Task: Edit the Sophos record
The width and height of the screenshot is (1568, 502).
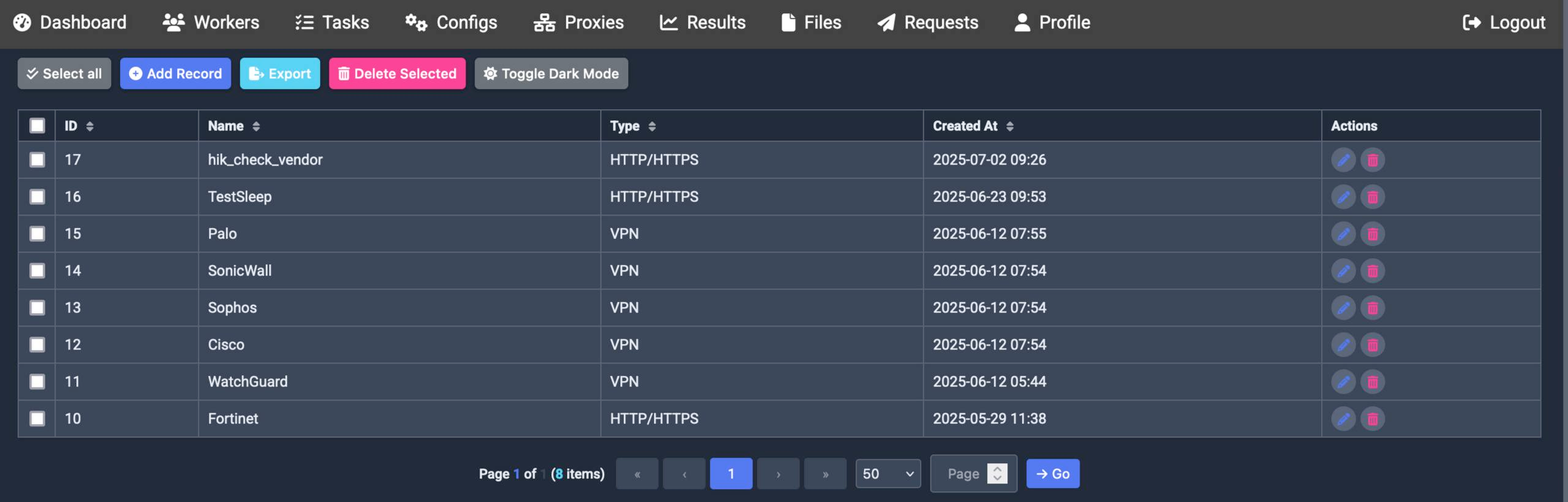Action: [1343, 308]
